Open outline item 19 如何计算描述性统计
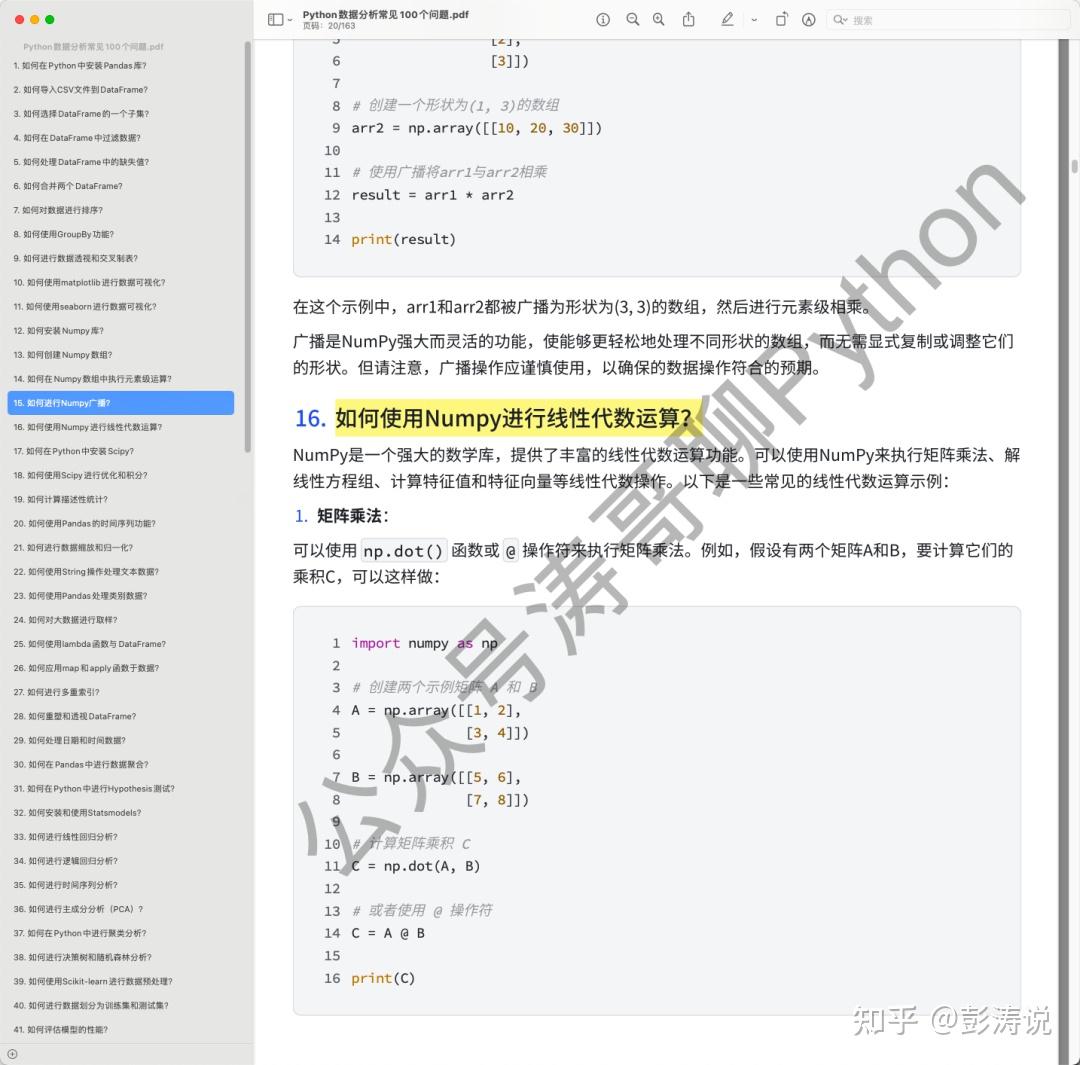 pos(61,499)
